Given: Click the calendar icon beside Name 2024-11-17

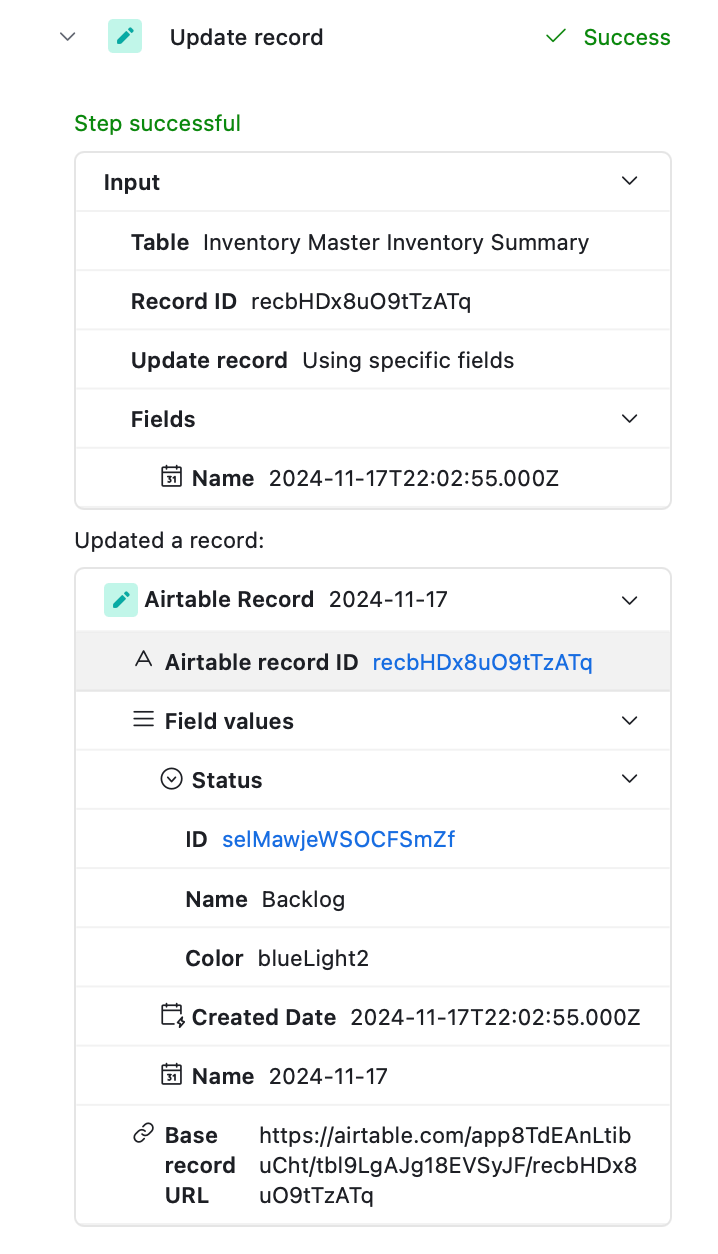Looking at the screenshot, I should [171, 1075].
